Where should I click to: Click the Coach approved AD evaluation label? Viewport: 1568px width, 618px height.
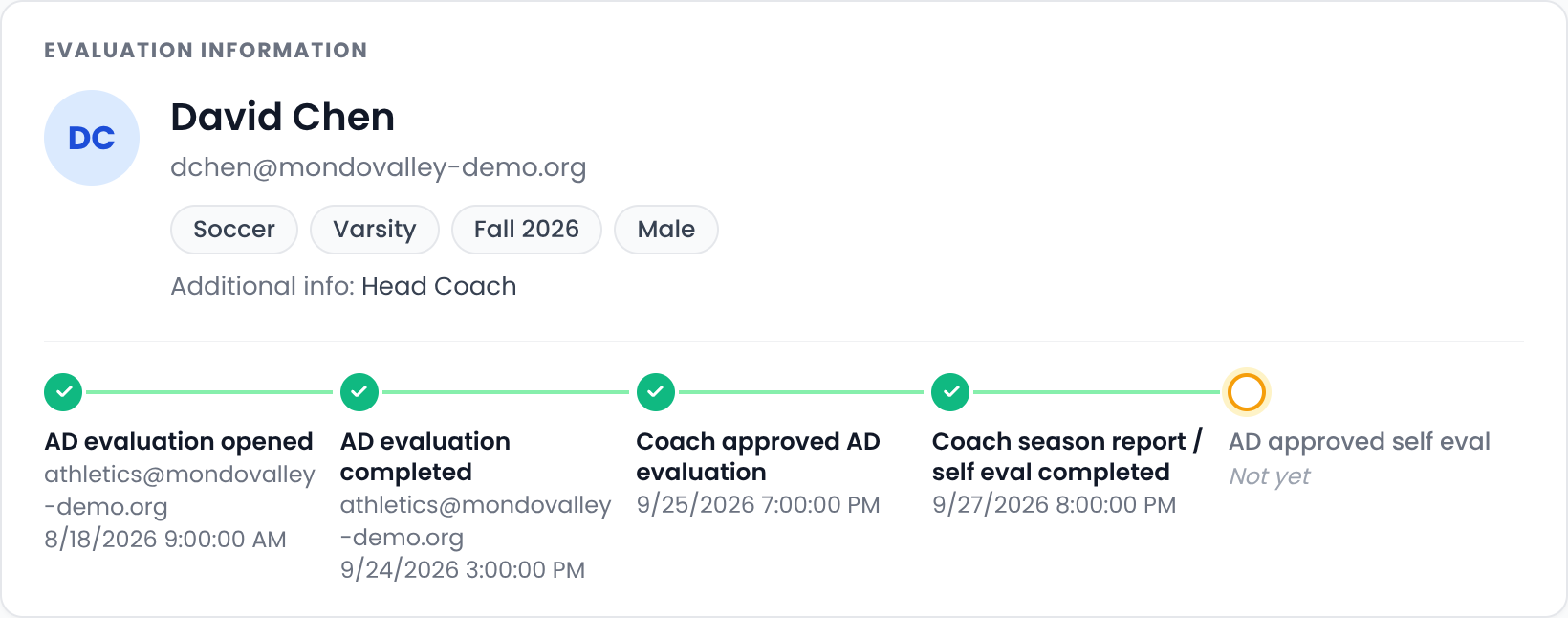[758, 456]
